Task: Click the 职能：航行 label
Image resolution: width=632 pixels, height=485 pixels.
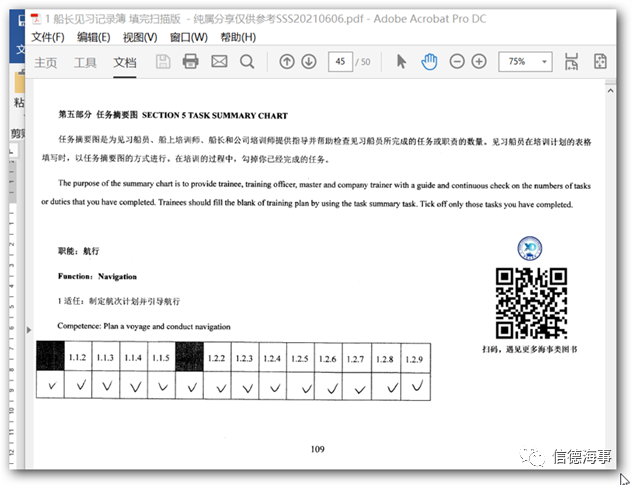Action: [x=79, y=251]
